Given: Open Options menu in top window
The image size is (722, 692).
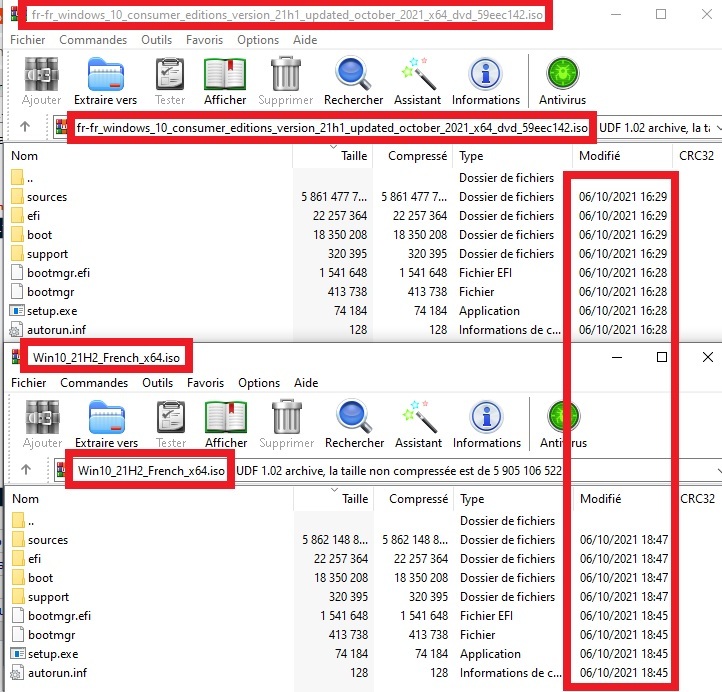Looking at the screenshot, I should (x=258, y=40).
